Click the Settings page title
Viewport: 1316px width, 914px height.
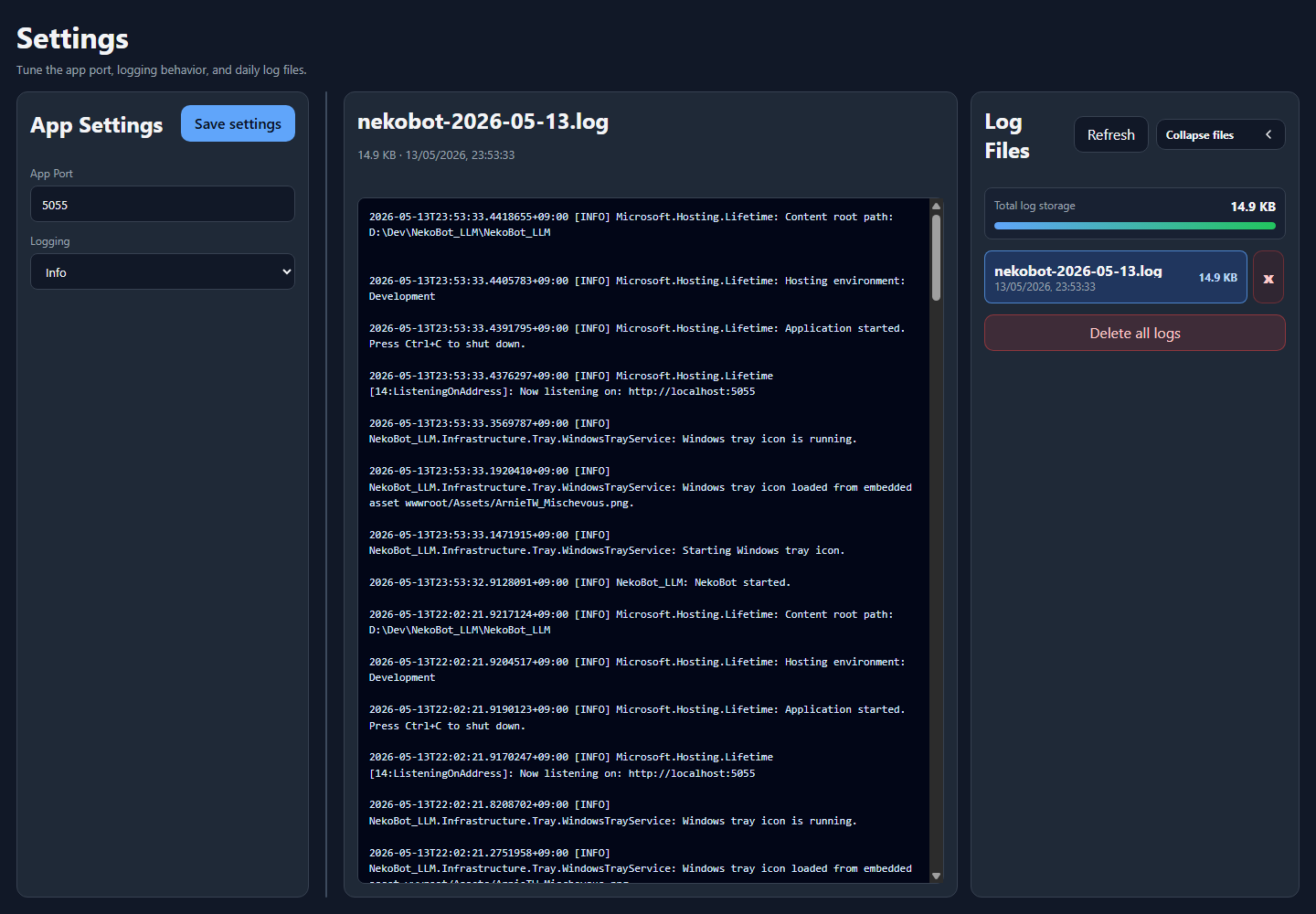pos(72,38)
